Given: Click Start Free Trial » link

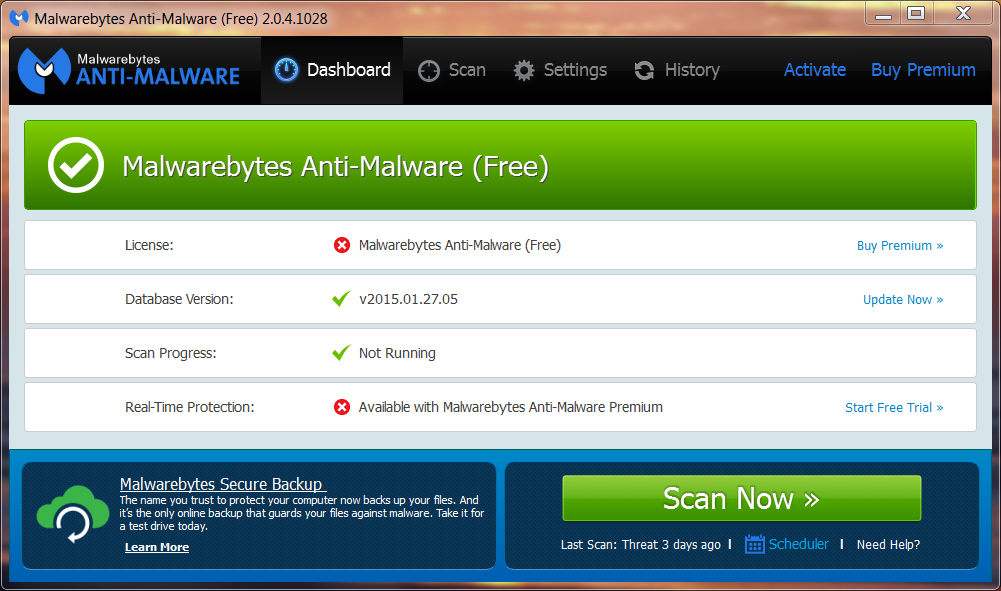Looking at the screenshot, I should [x=894, y=407].
